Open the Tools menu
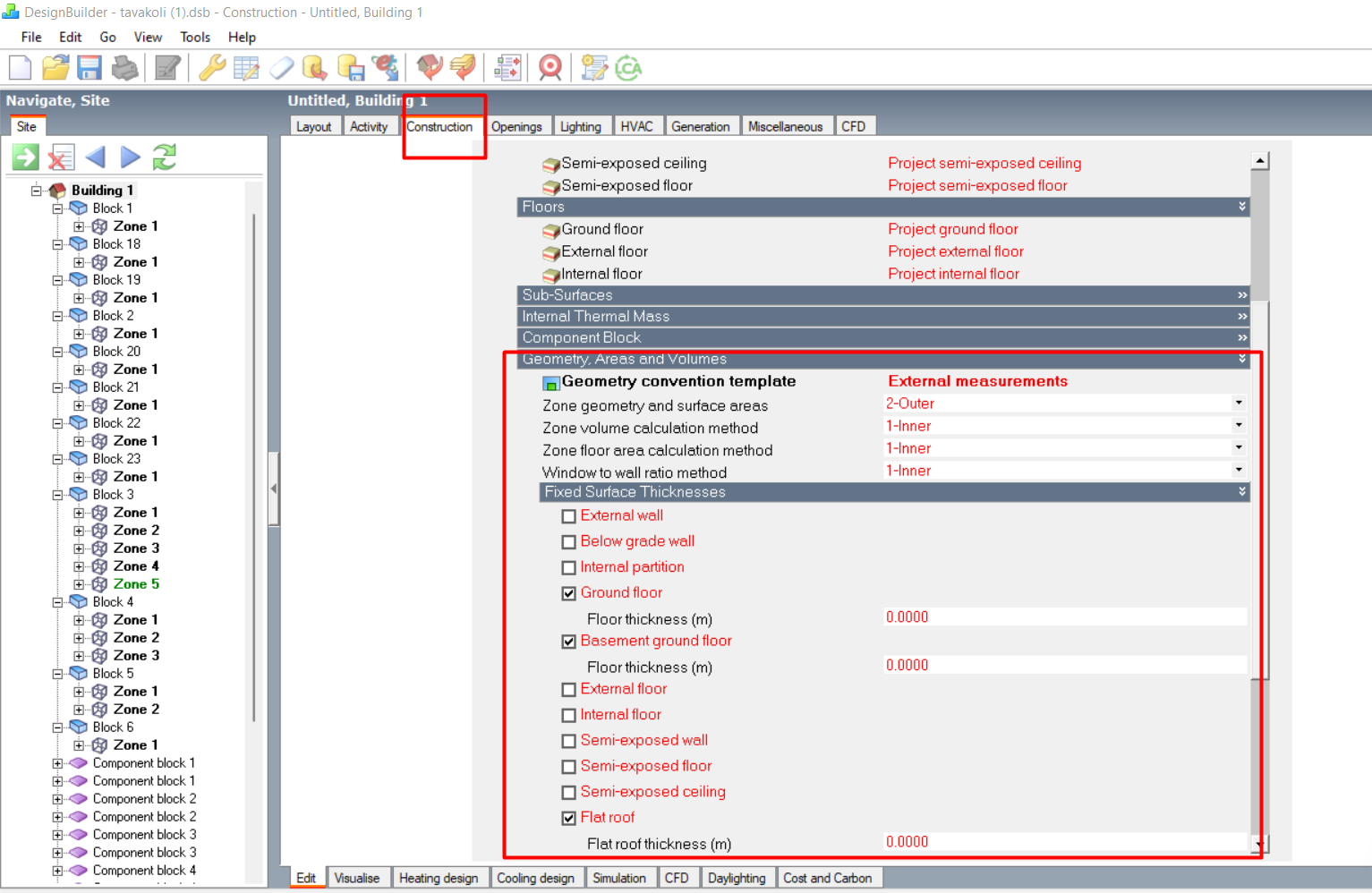 coord(195,38)
